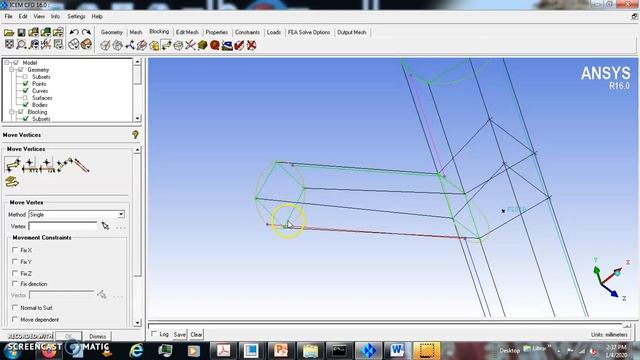
Task: Click the Save Project disk icon
Action: pyautogui.click(x=21, y=32)
